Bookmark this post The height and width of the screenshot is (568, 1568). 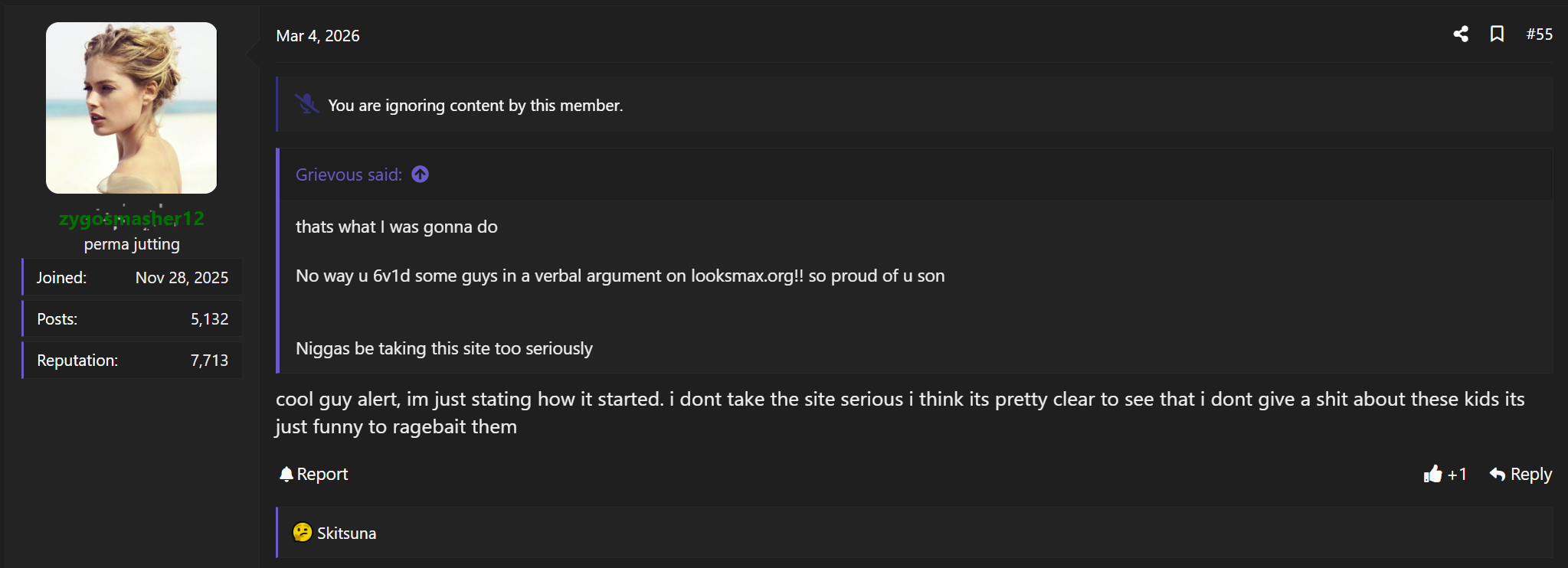pyautogui.click(x=1497, y=34)
